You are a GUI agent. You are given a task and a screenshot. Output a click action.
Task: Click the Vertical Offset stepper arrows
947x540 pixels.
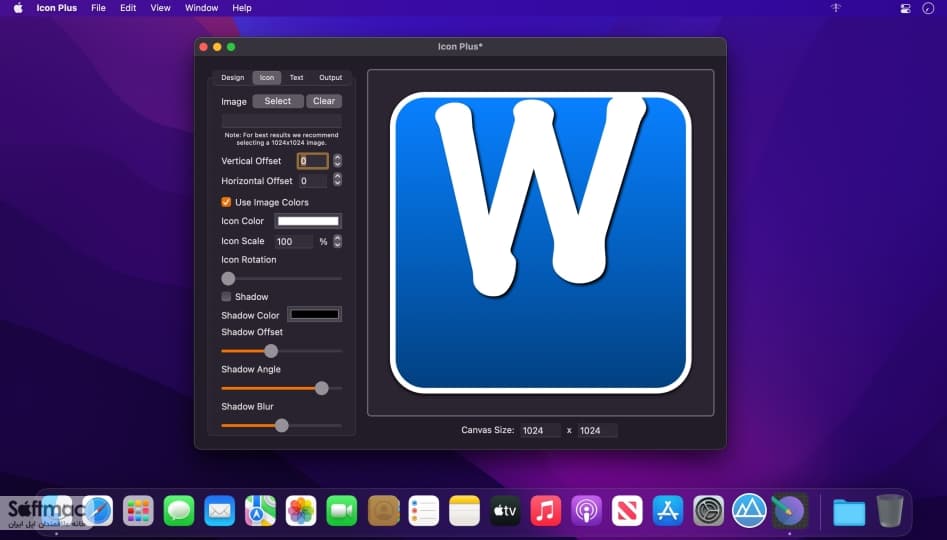337,161
